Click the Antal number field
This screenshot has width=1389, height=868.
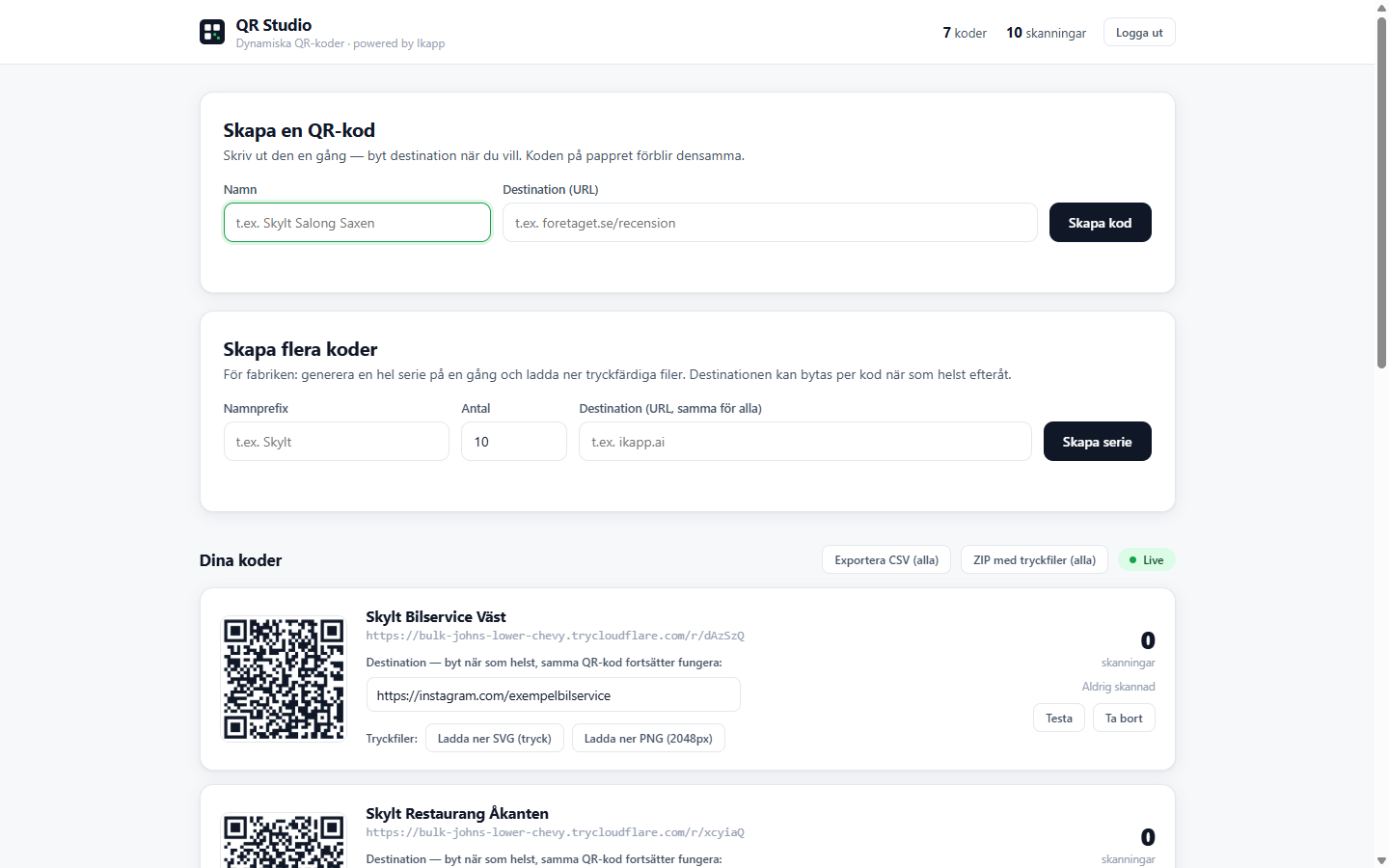click(x=514, y=442)
